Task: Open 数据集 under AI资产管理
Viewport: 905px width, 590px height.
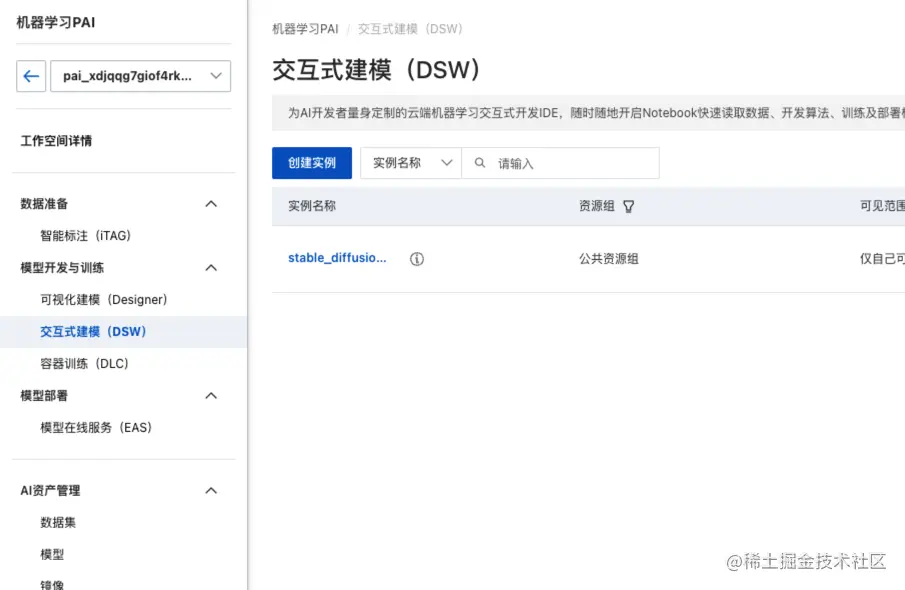Action: (x=58, y=522)
